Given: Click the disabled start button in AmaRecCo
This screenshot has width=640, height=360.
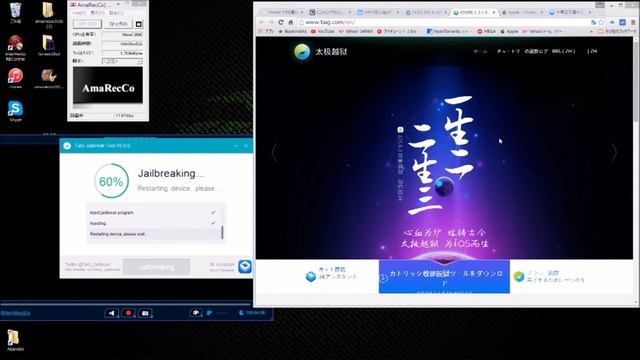Looking at the screenshot, I should pos(87,24).
